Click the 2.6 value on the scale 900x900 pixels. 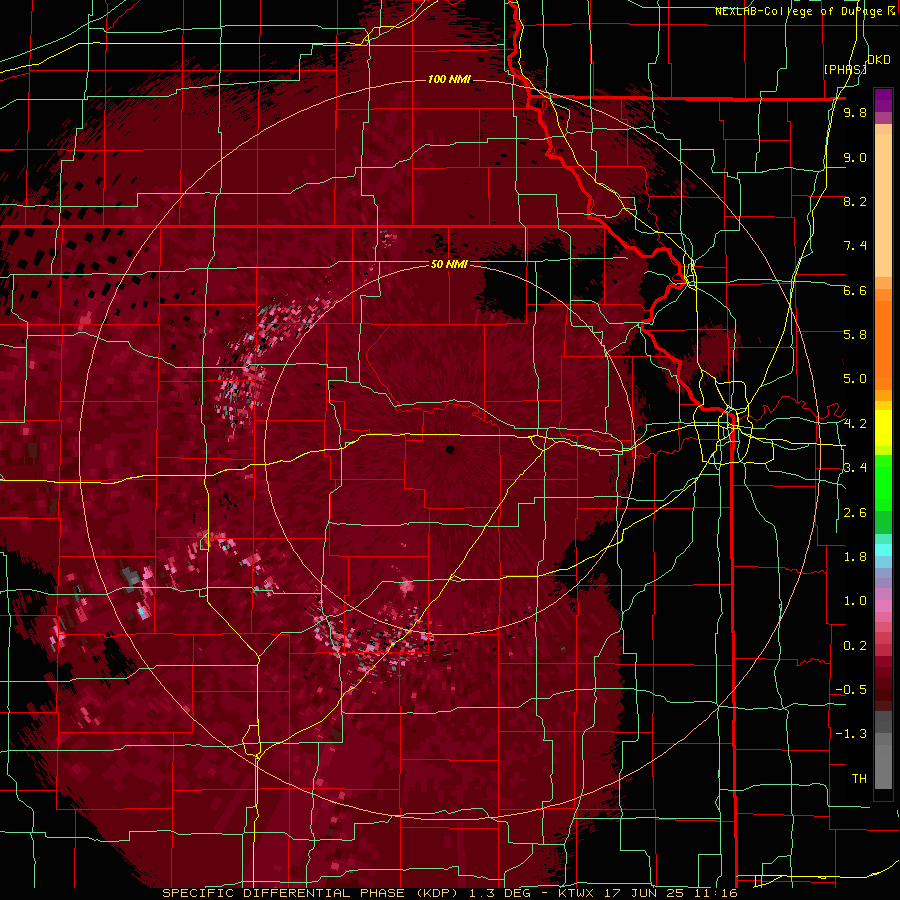click(855, 513)
